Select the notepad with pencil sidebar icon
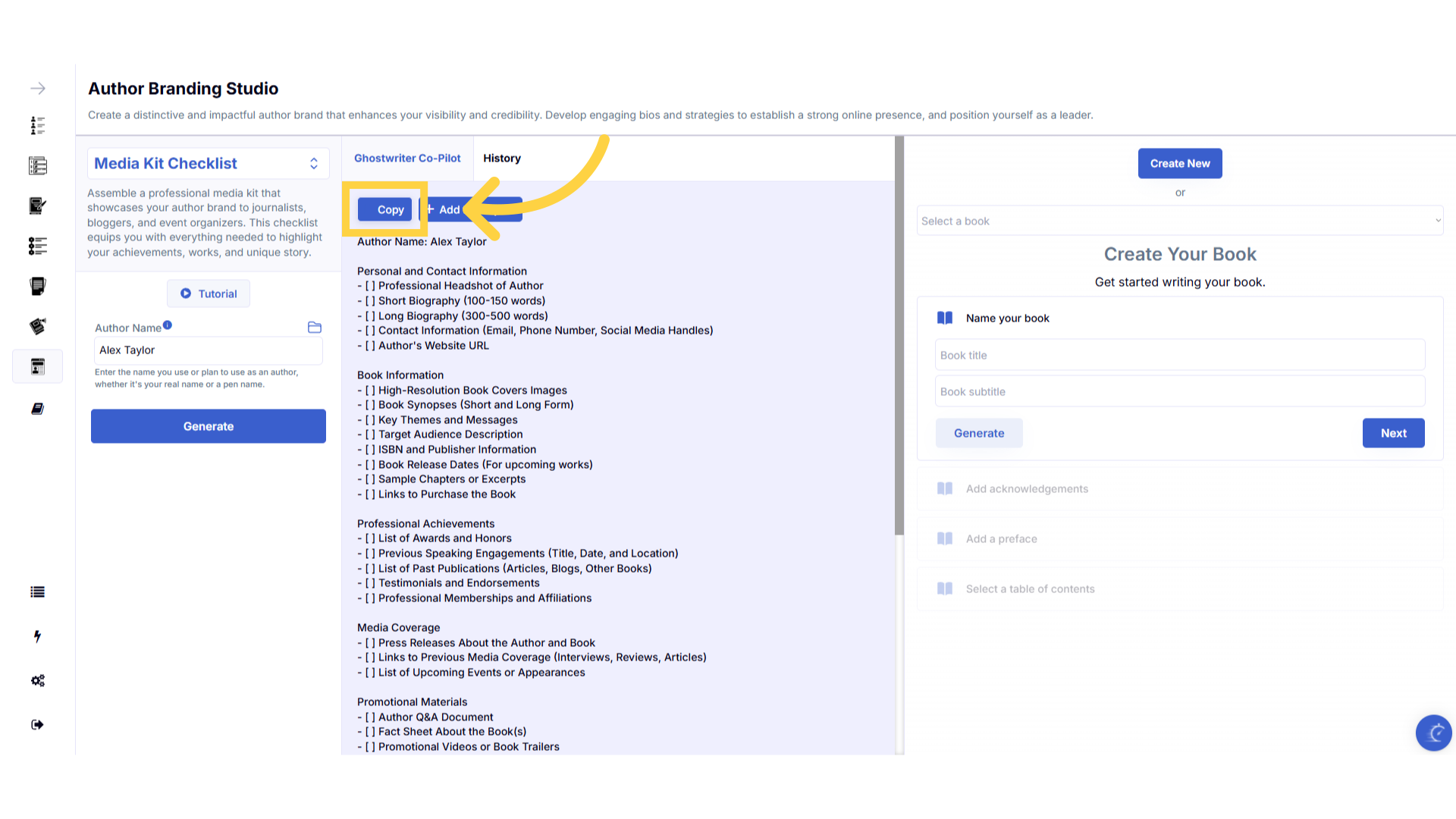The image size is (1456, 819). point(37,206)
